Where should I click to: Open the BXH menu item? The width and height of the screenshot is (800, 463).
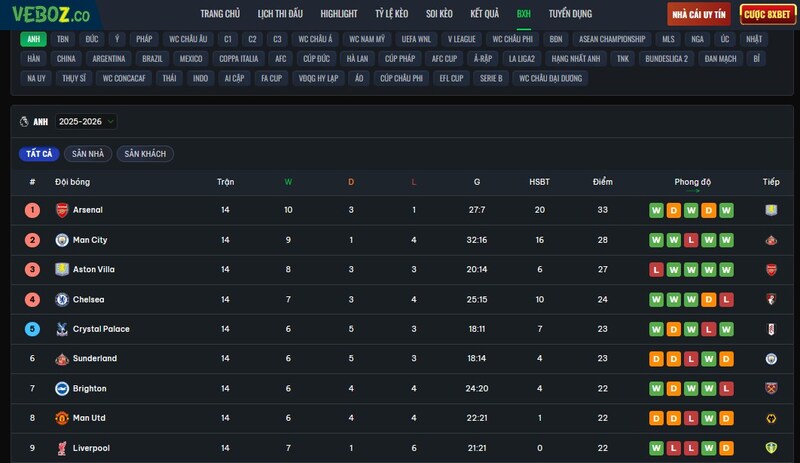coord(523,14)
